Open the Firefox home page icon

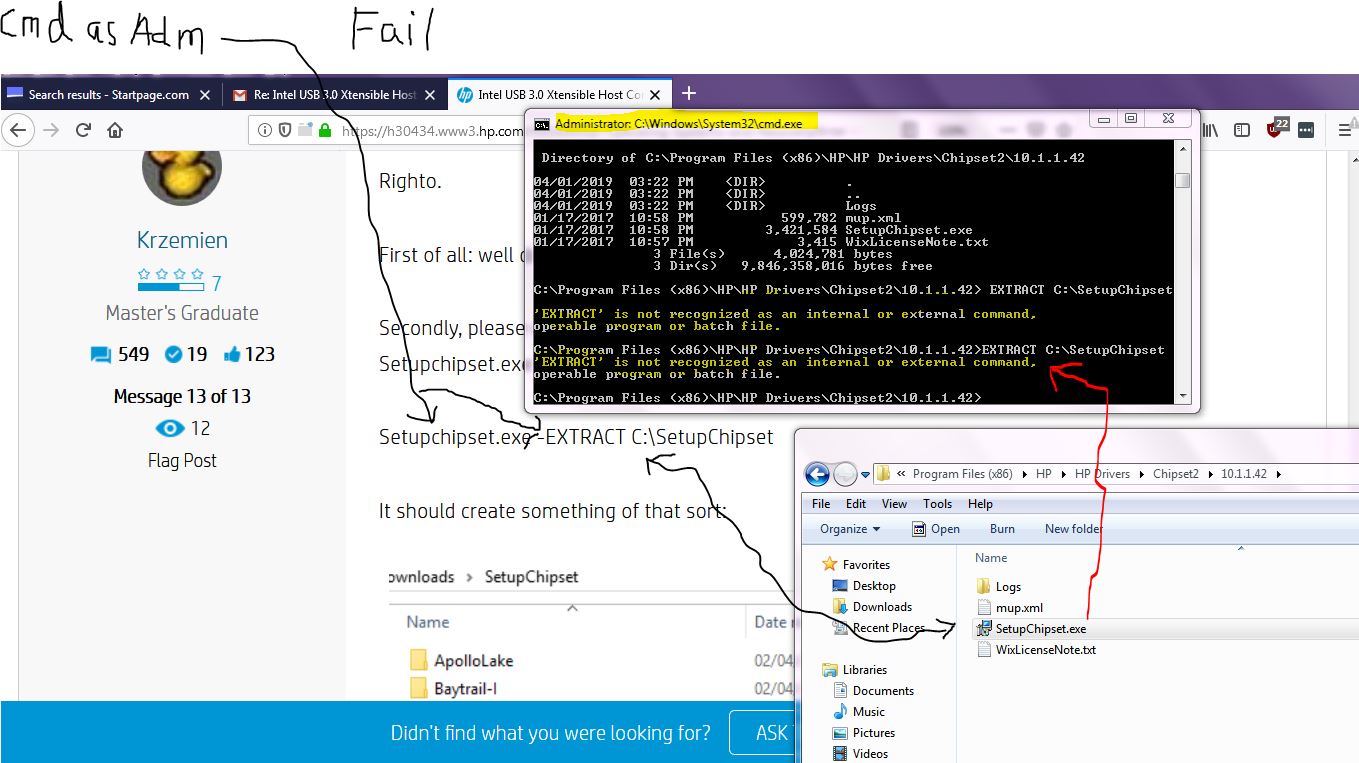pyautogui.click(x=115, y=130)
